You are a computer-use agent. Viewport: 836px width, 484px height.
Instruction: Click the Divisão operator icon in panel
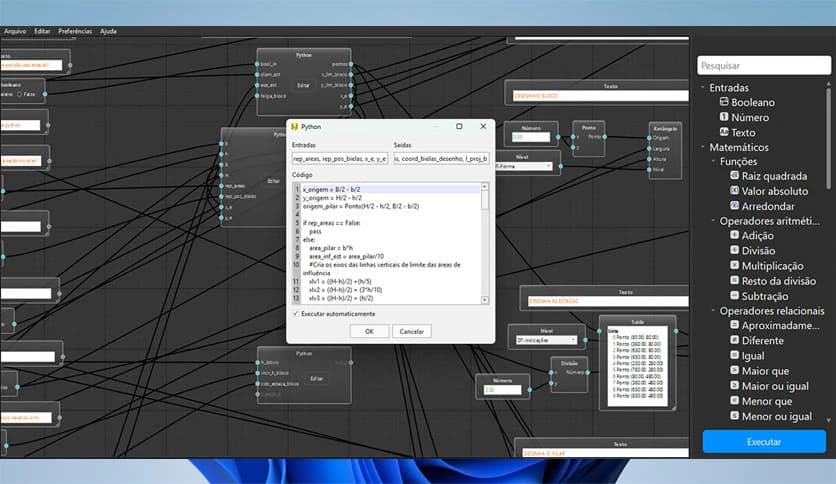[x=734, y=249]
